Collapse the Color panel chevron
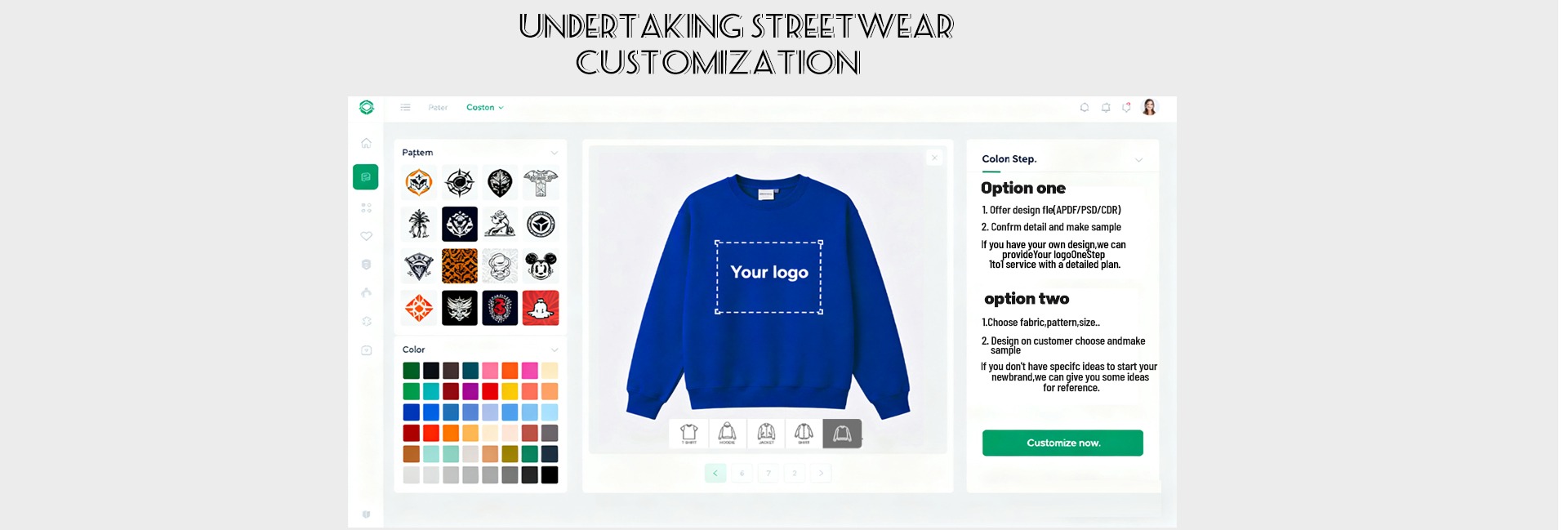Screen dimensions: 1568x530 555,350
